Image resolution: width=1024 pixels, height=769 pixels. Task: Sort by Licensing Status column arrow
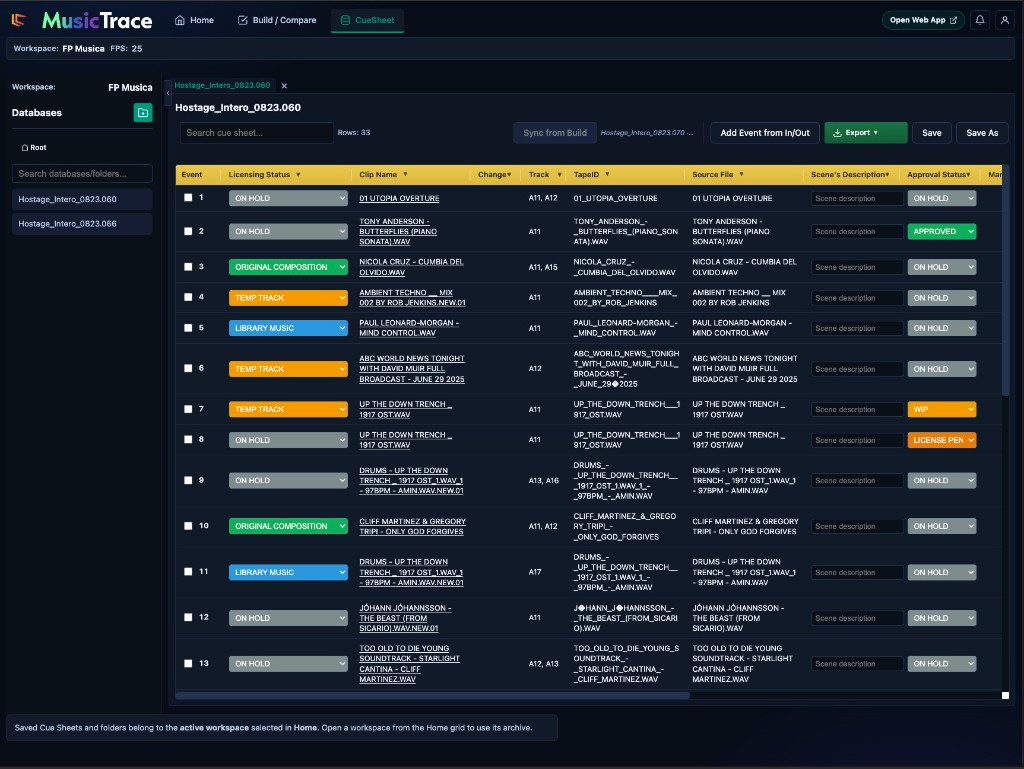pos(298,174)
